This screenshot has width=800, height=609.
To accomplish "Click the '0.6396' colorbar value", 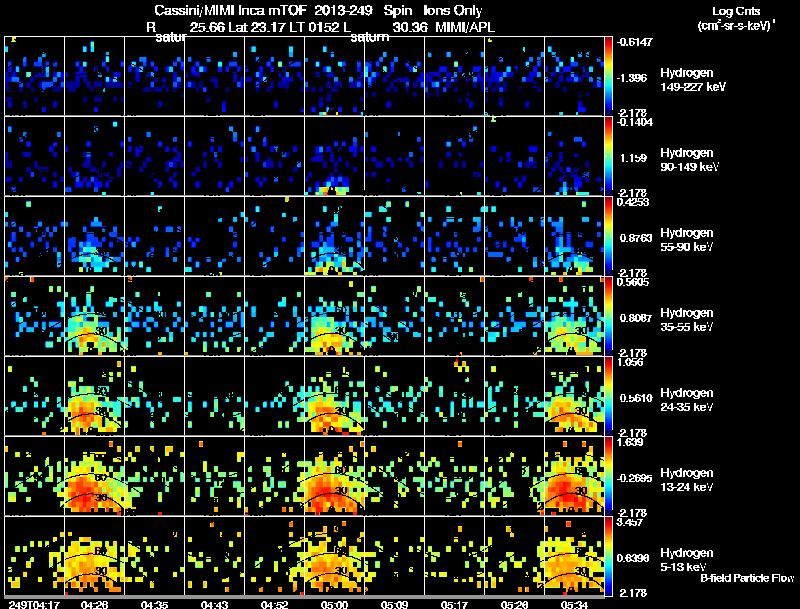I will [x=633, y=558].
